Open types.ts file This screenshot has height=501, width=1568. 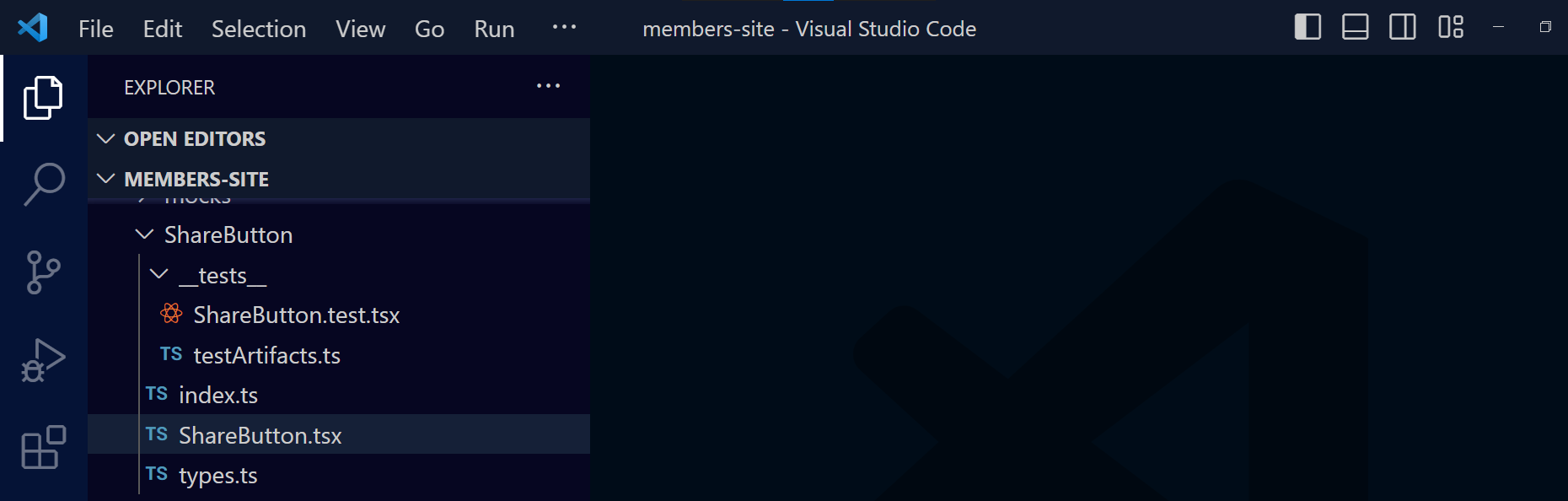pos(339,475)
